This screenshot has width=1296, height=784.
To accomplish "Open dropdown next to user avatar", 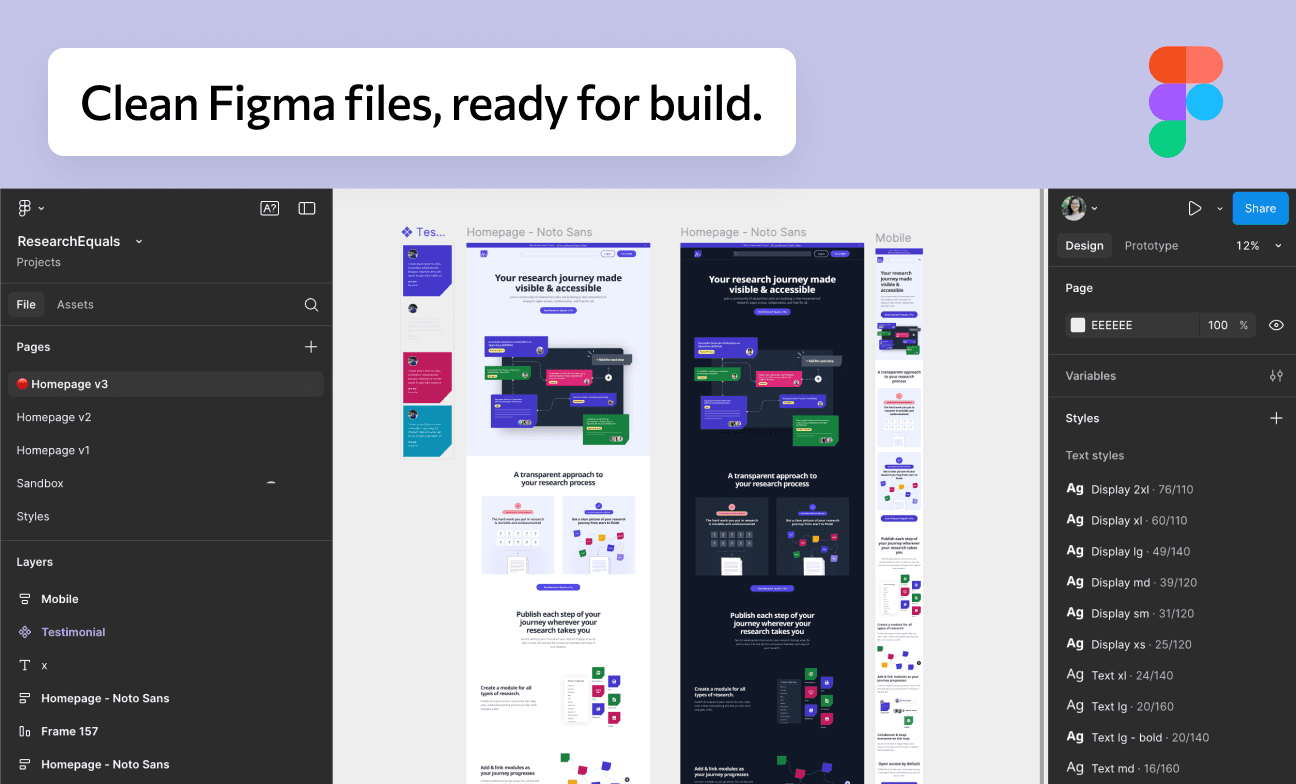I will 1094,209.
